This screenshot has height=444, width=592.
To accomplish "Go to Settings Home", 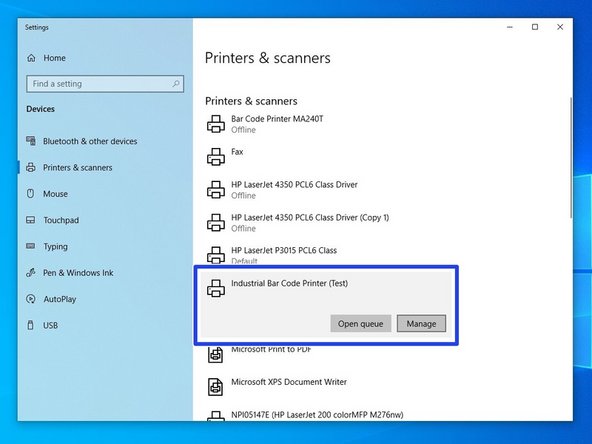I will point(54,58).
